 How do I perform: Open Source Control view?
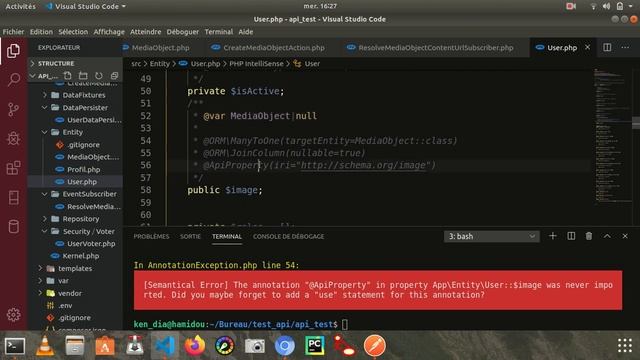point(13,109)
